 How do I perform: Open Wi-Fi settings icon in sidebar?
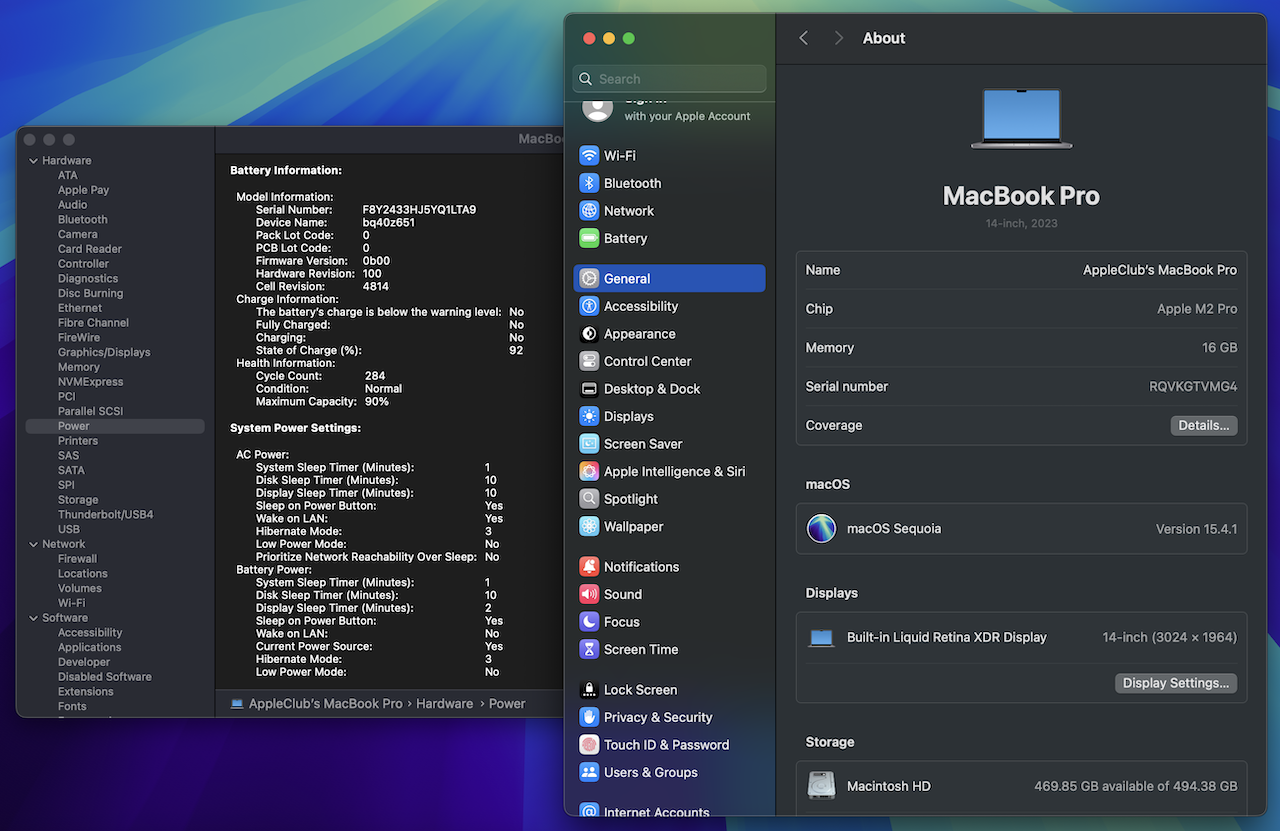[589, 156]
